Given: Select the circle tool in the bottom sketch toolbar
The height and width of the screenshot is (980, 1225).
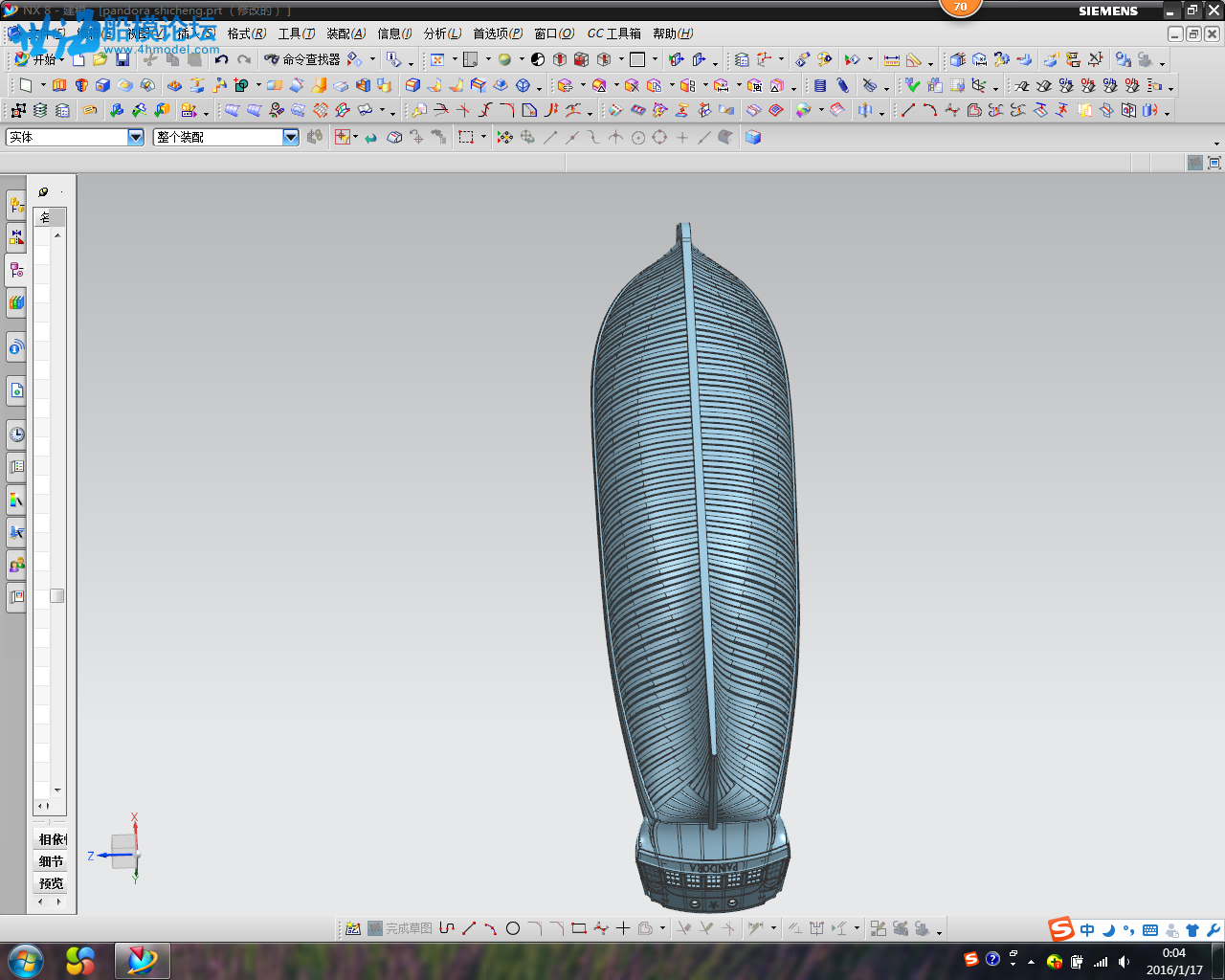Looking at the screenshot, I should coord(513,928).
